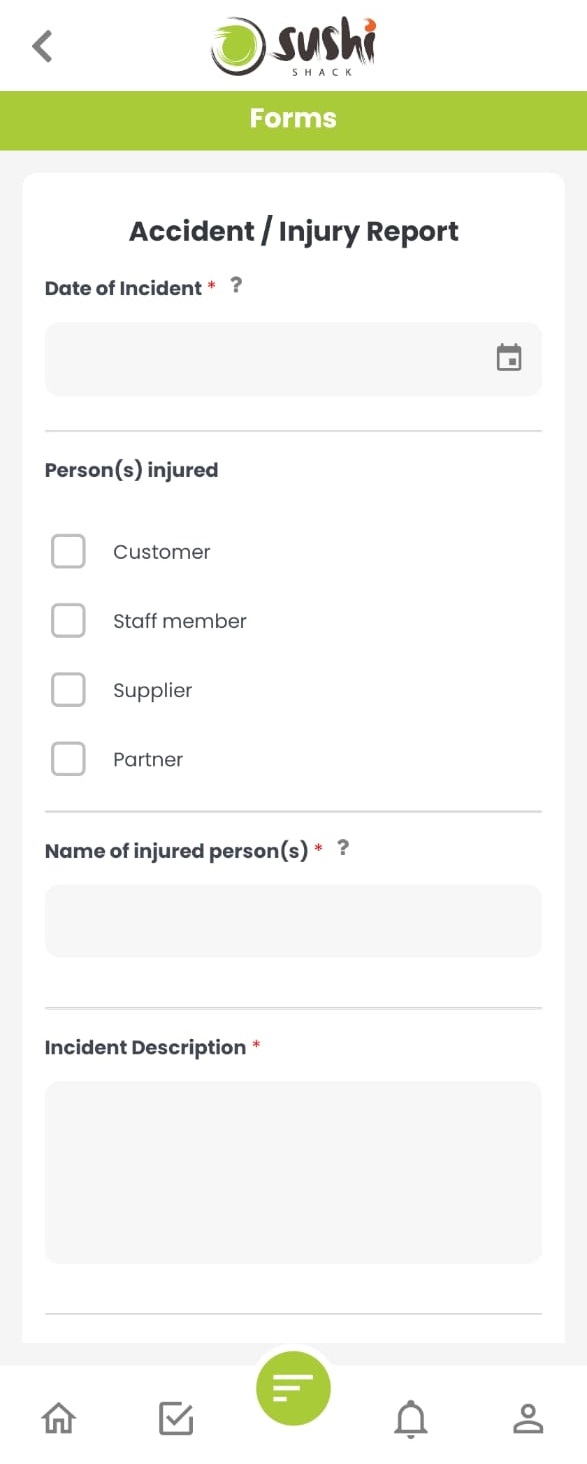Open the notifications bell icon
The height and width of the screenshot is (1464, 587).
[410, 1417]
